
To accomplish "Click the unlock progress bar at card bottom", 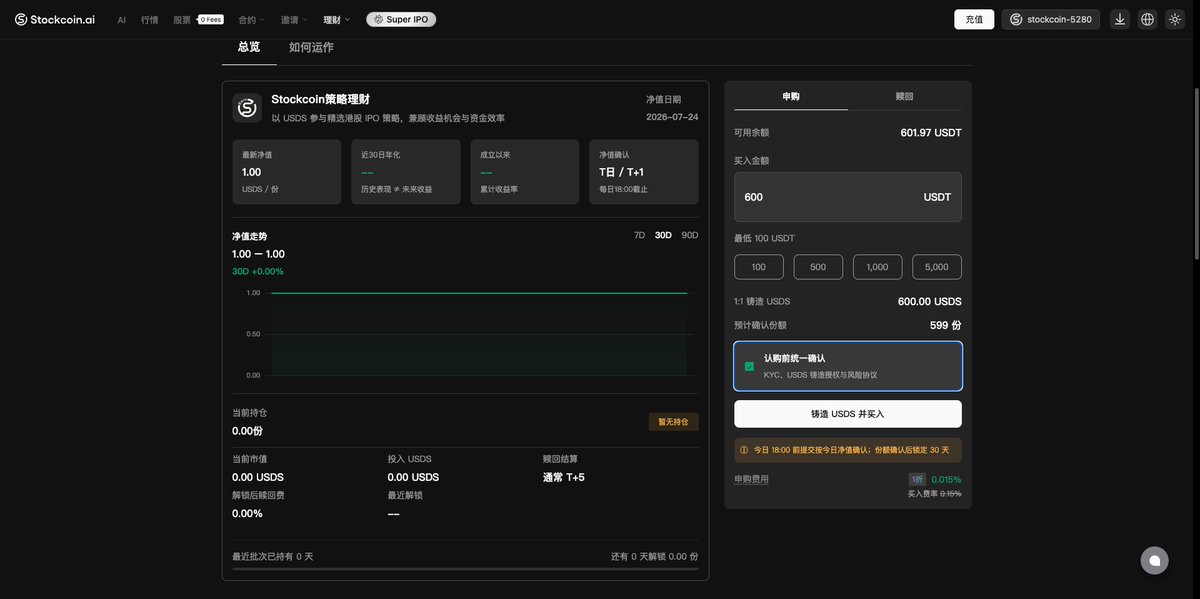I will [465, 569].
